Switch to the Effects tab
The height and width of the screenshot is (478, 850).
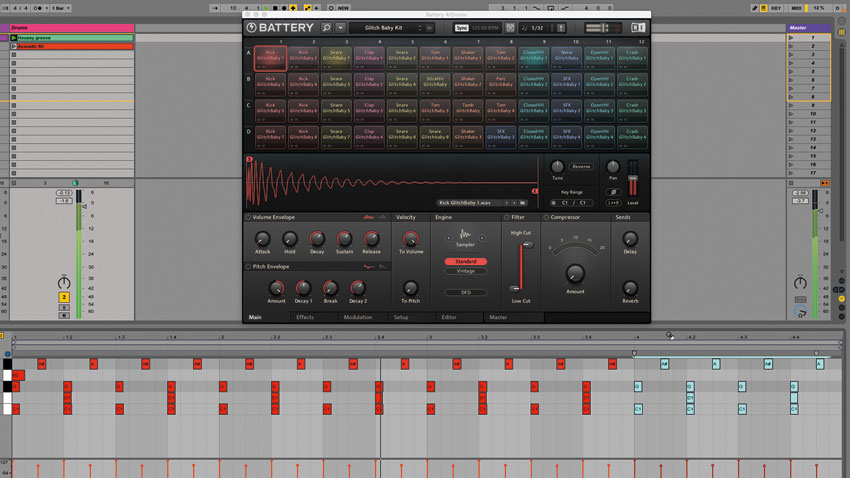[x=305, y=317]
